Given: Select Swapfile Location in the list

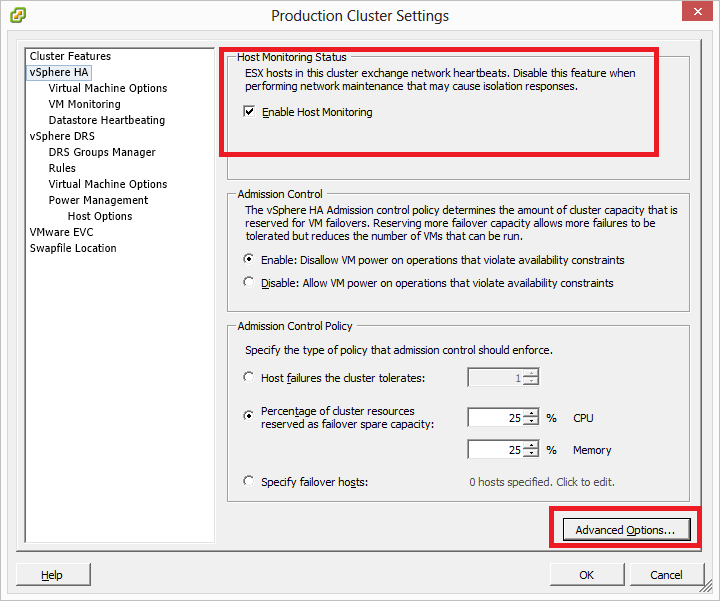Looking at the screenshot, I should (x=73, y=248).
